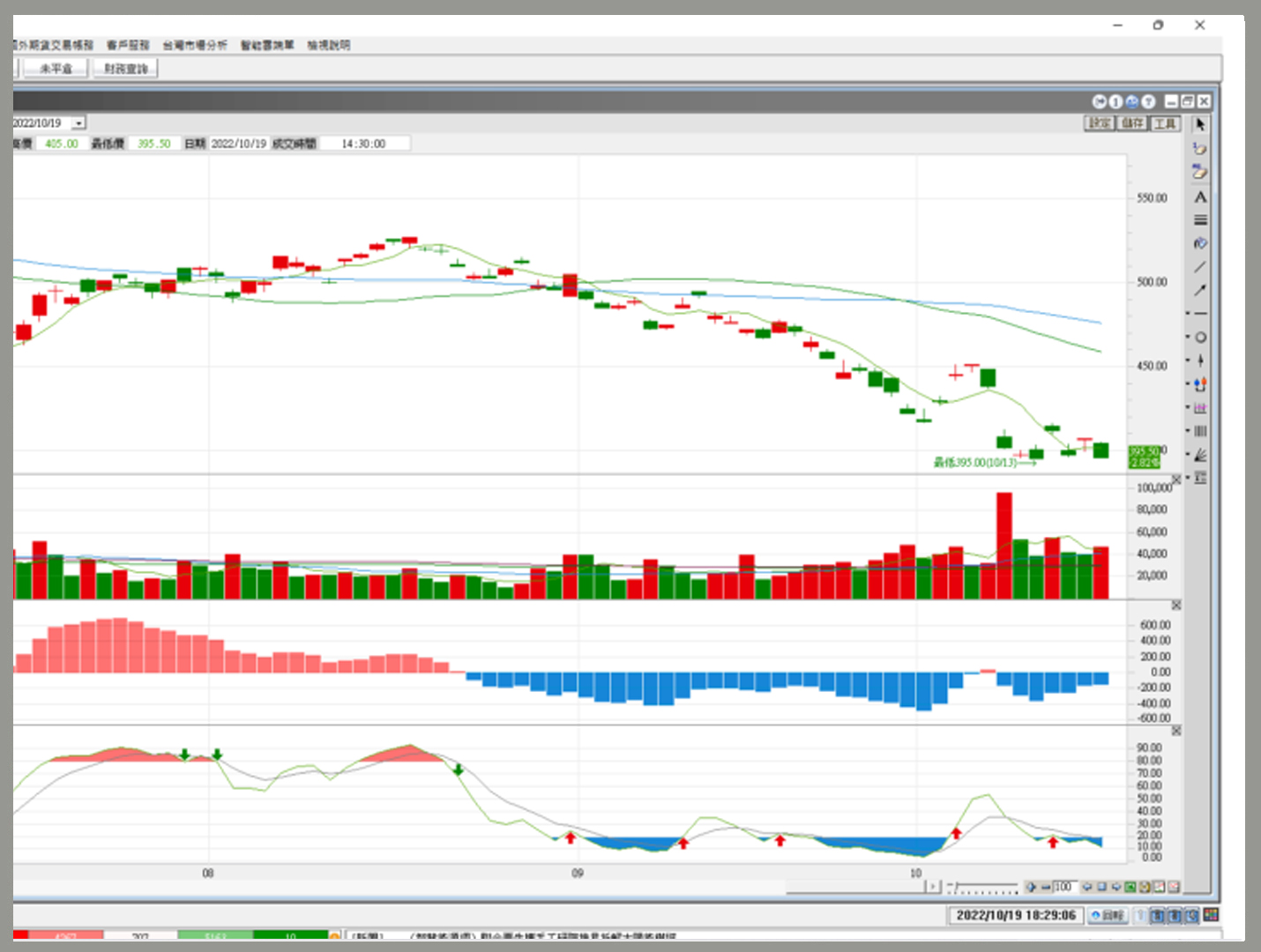
Task: Click the third blue round icon in title bar
Action: [1131, 101]
